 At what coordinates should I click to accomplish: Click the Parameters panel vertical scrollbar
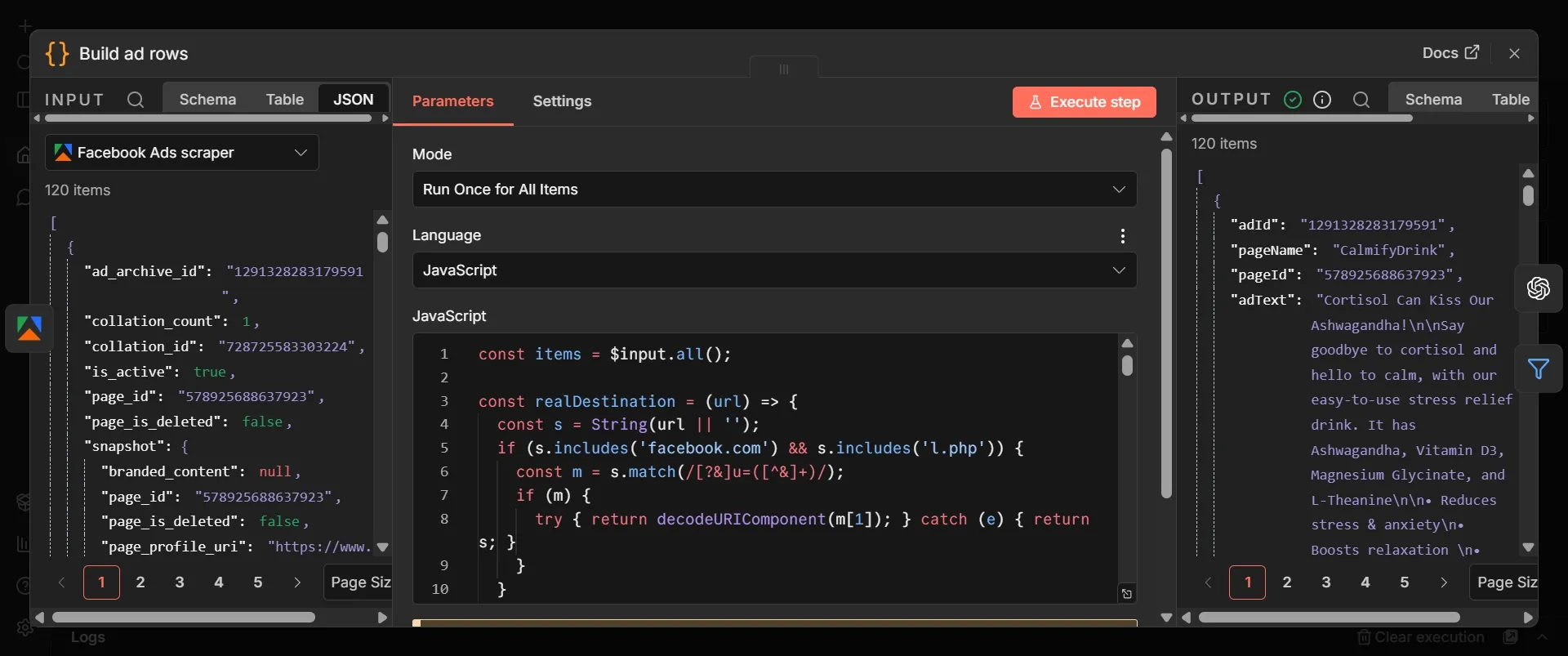1166,324
